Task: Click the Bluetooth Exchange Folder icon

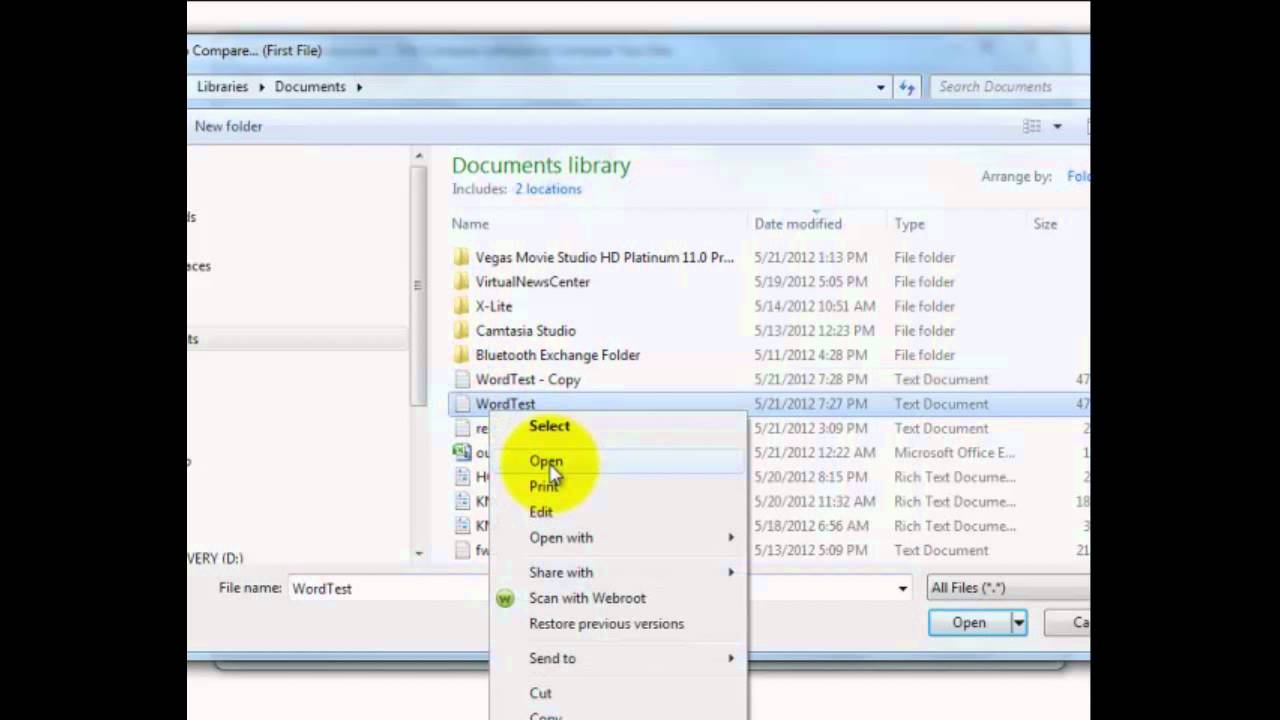Action: click(x=461, y=355)
